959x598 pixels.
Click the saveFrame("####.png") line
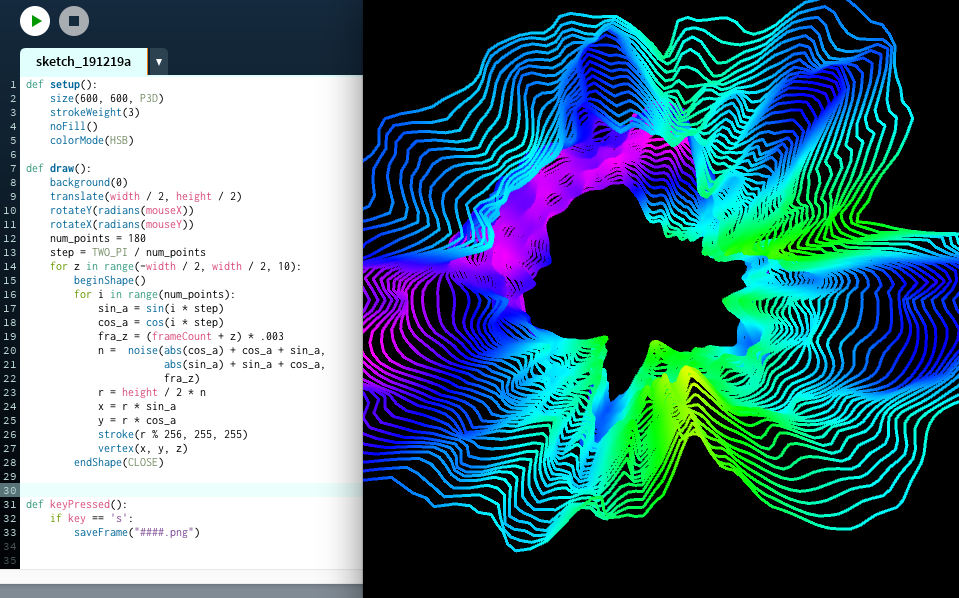(136, 533)
